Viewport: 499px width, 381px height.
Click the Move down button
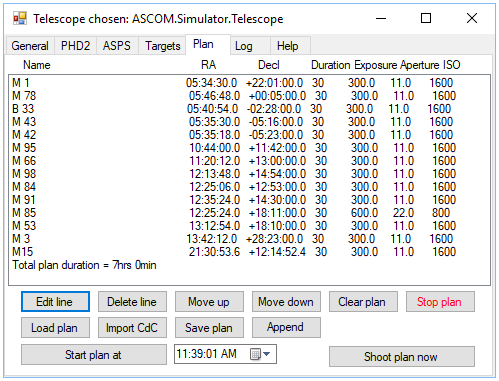point(286,302)
